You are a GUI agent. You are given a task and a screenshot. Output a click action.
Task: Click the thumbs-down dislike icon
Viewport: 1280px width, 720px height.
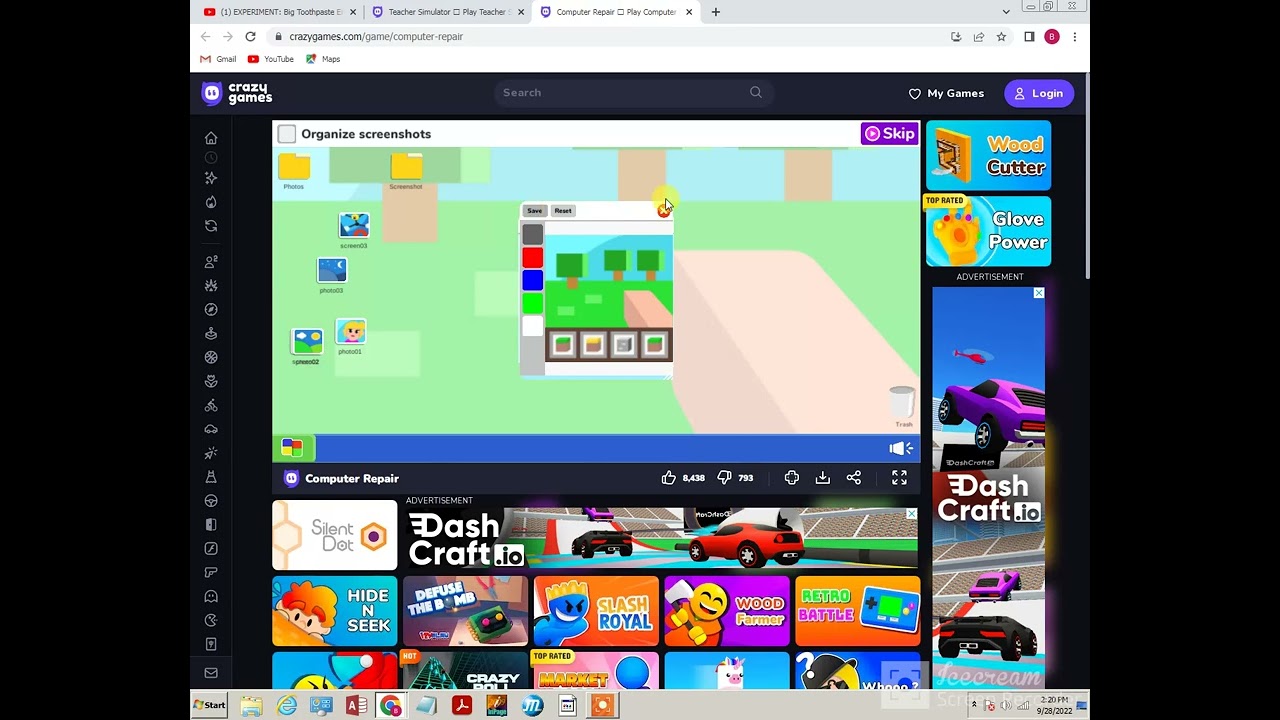click(x=724, y=478)
